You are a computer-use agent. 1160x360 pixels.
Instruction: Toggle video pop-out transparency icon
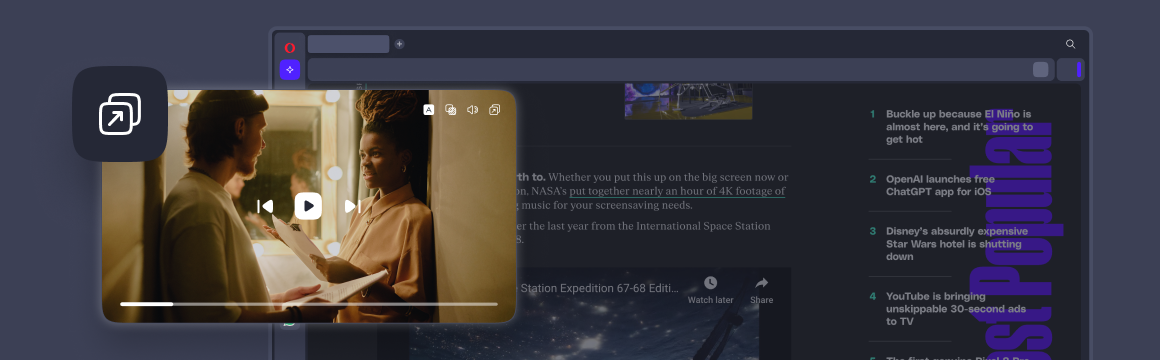tap(450, 109)
